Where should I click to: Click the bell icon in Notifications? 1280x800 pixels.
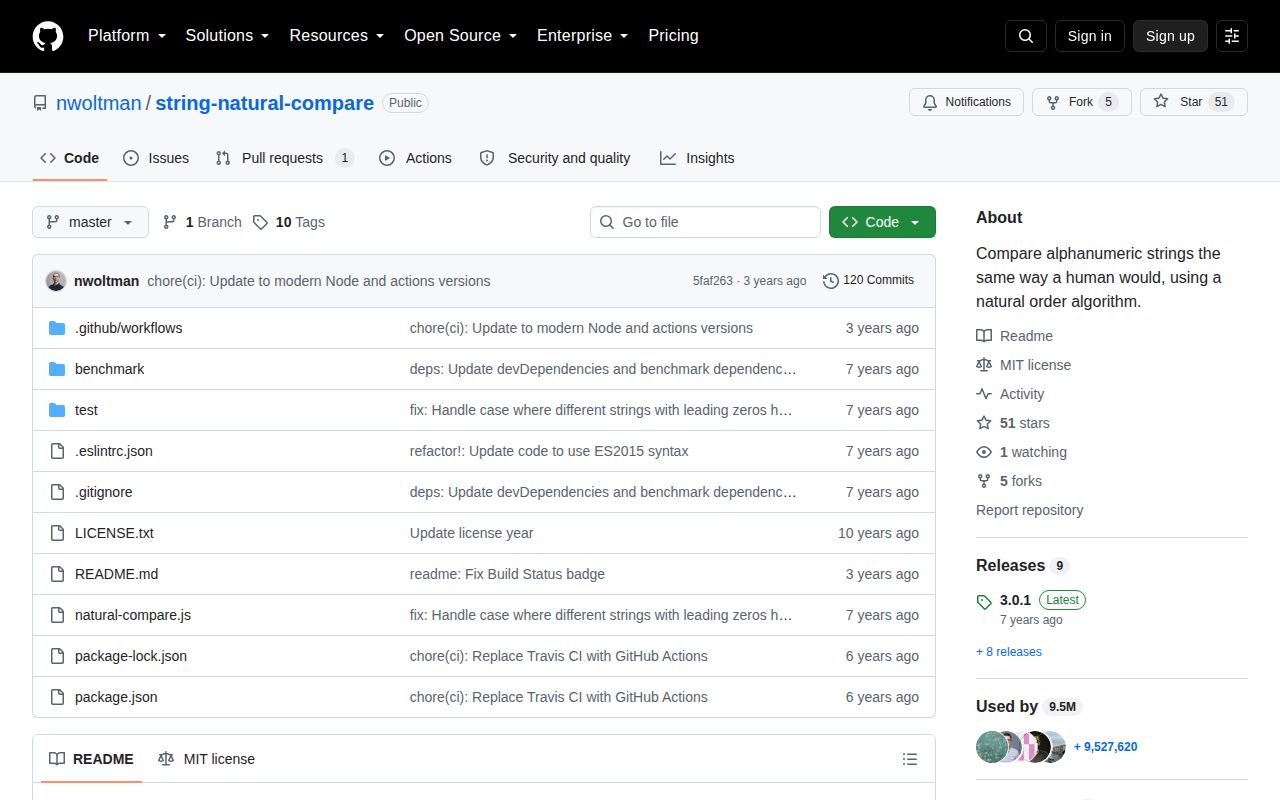coord(930,102)
